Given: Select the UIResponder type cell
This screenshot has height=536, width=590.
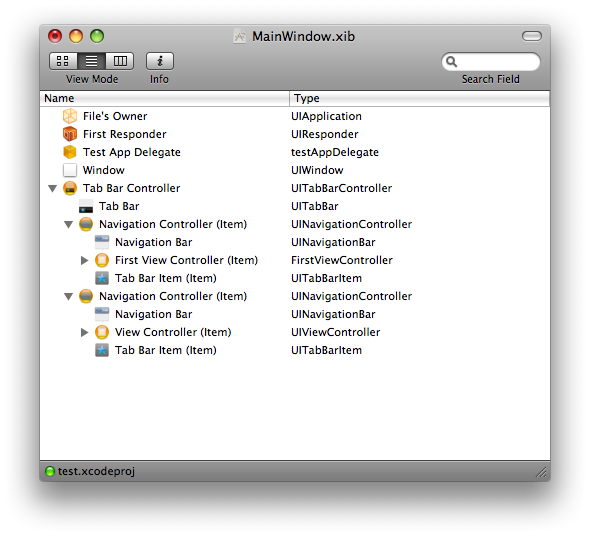Looking at the screenshot, I should (x=325, y=134).
